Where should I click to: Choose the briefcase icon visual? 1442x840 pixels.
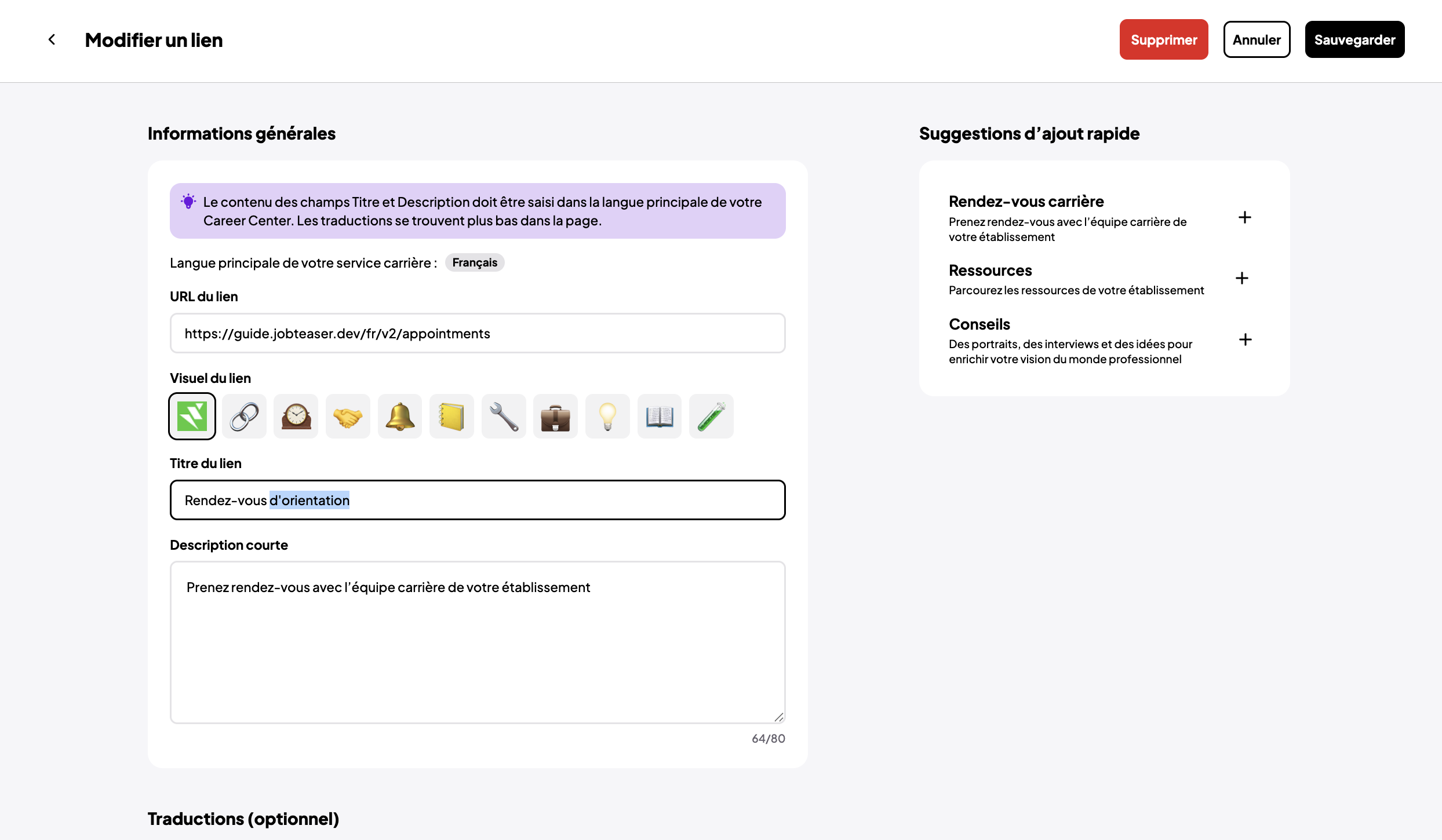point(555,416)
